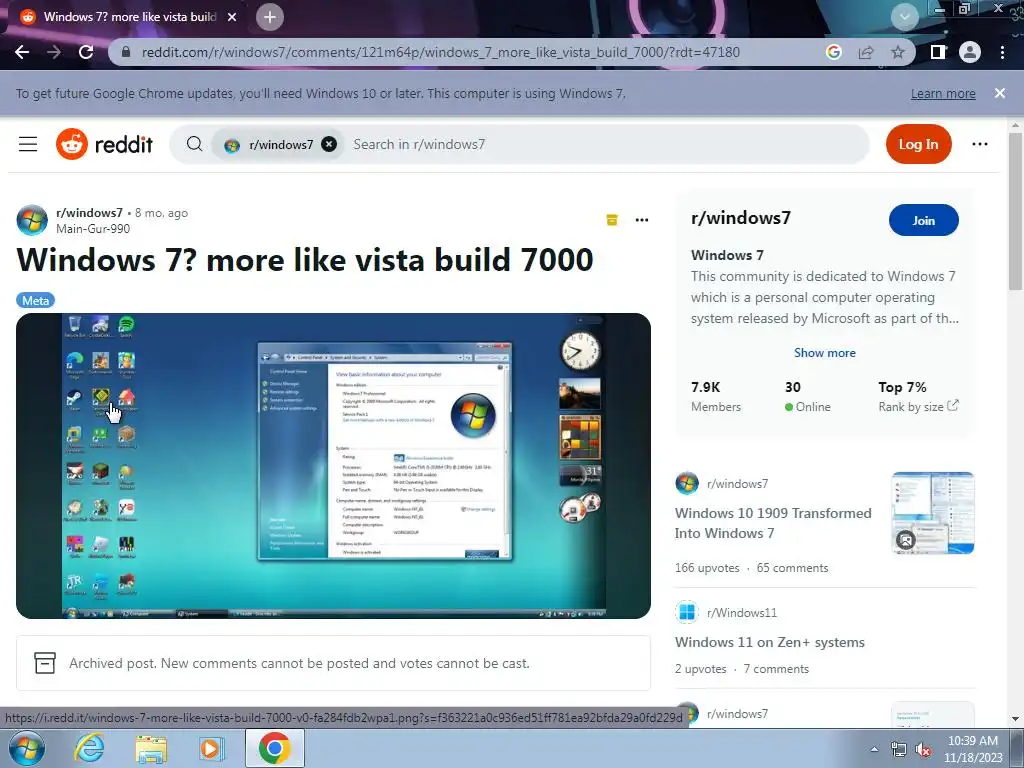Open the Windows Start menu
This screenshot has width=1024, height=768.
click(26, 748)
